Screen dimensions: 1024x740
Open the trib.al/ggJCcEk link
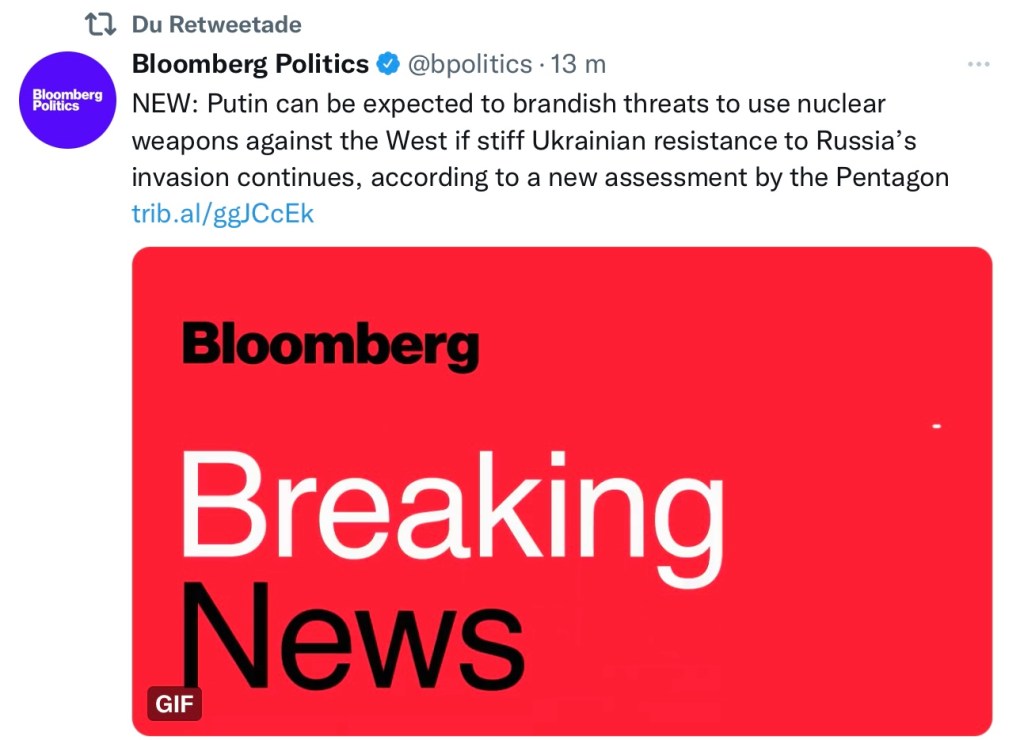coord(222,214)
